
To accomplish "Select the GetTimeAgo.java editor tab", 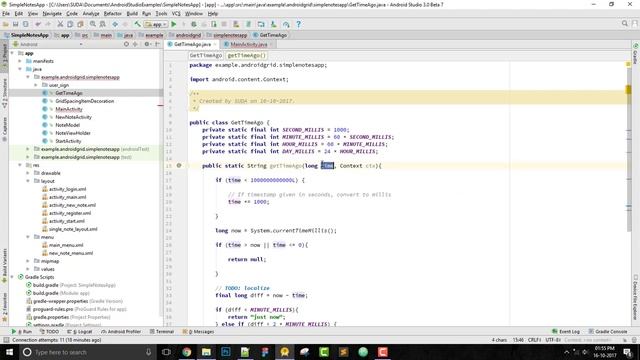I will (x=192, y=44).
